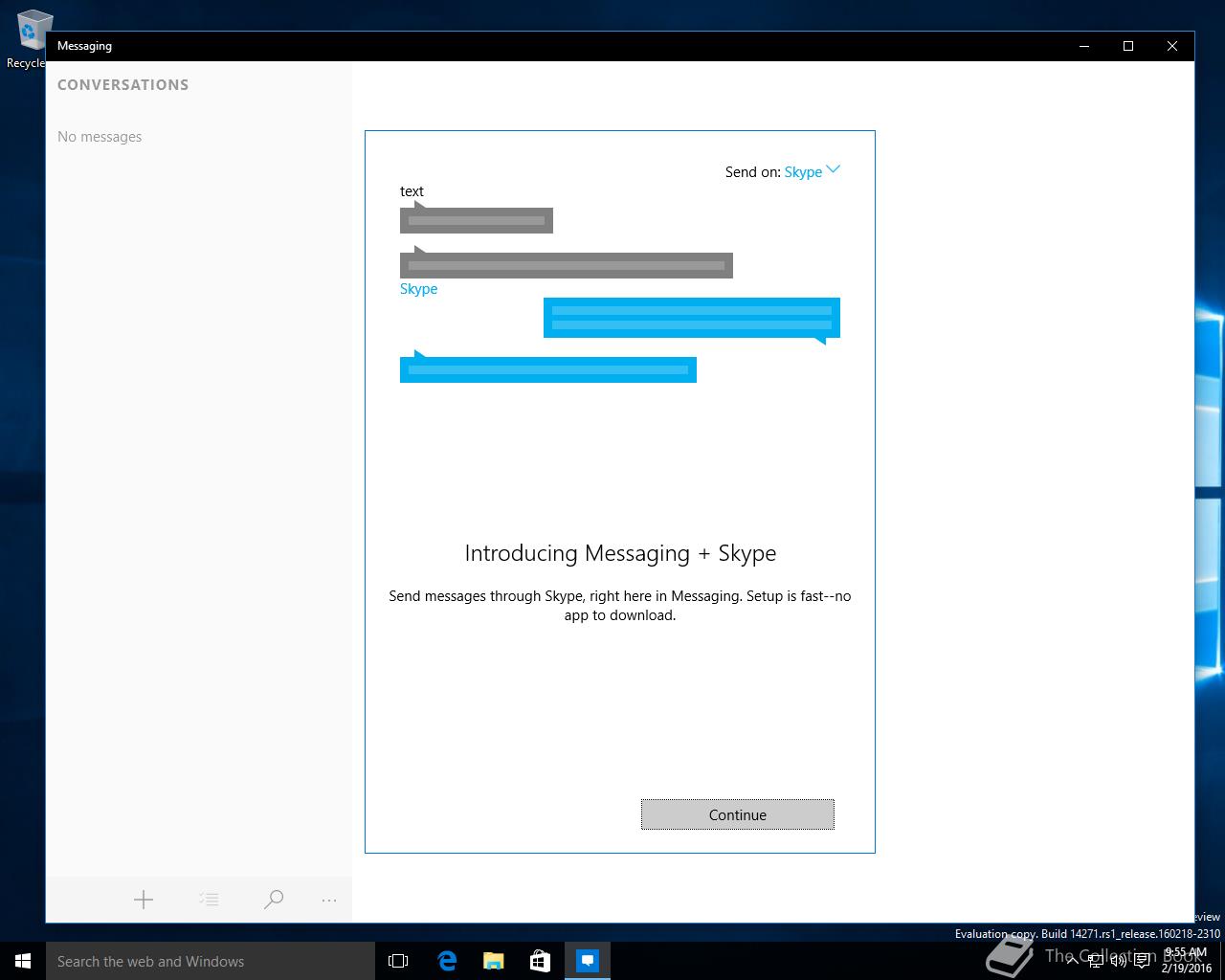Click the network icon in the system tray
Screen dimensions: 1225x980
1096,961
